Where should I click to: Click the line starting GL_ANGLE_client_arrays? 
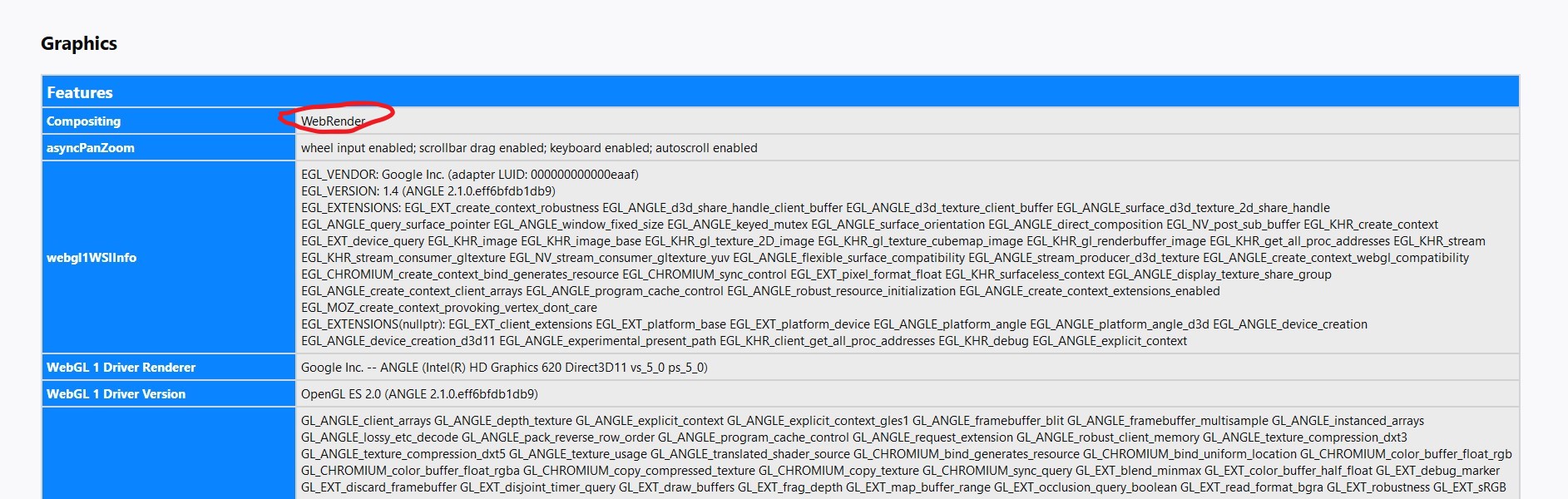click(863, 421)
